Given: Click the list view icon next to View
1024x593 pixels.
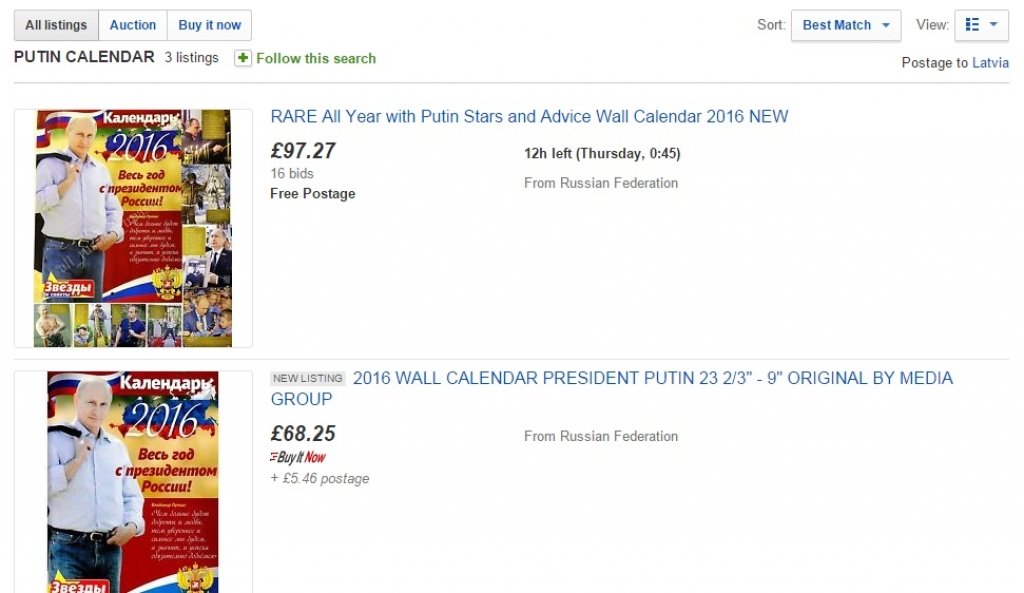Looking at the screenshot, I should (972, 25).
